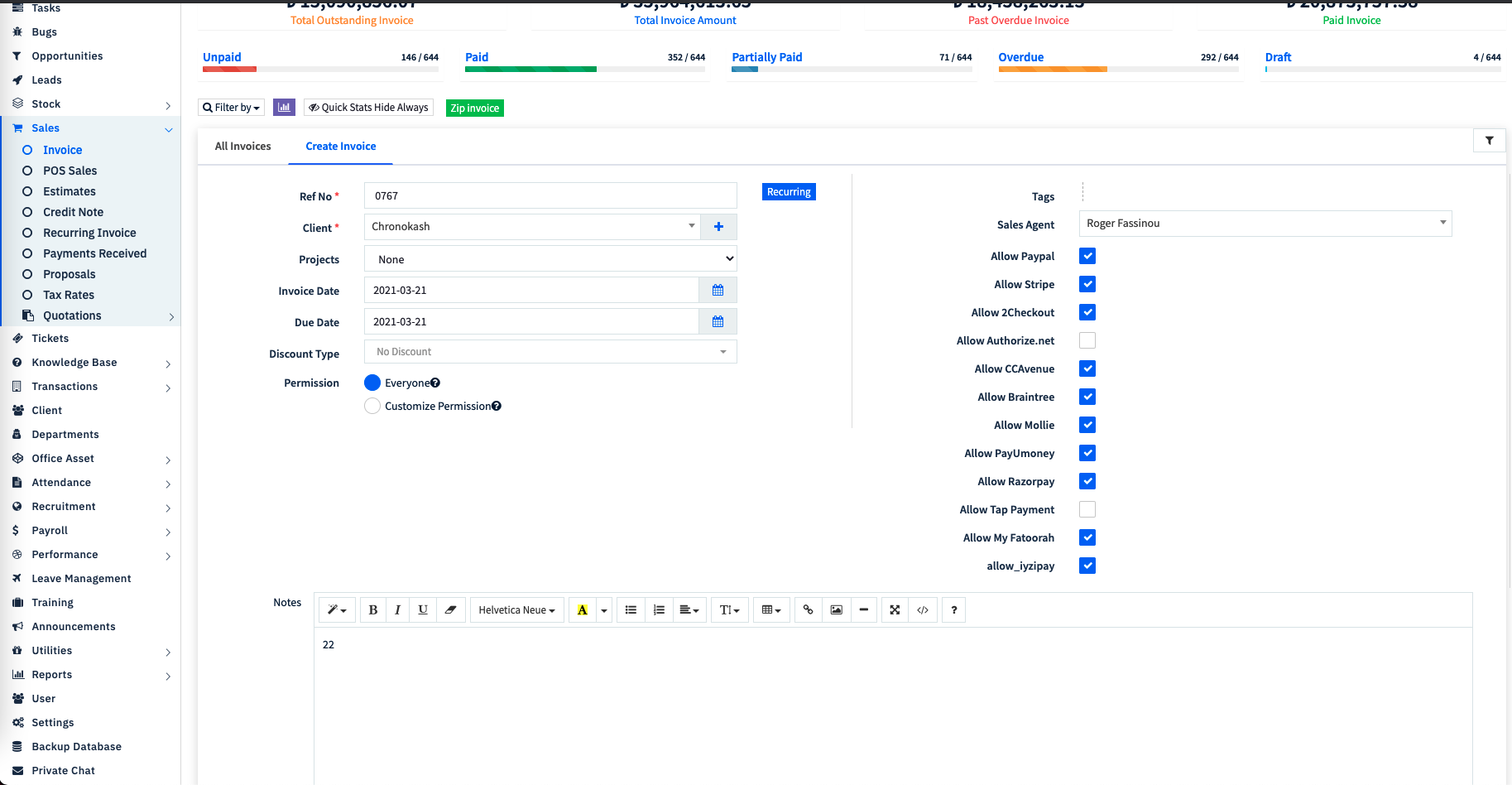Open Sales Agent dropdown

1265,224
